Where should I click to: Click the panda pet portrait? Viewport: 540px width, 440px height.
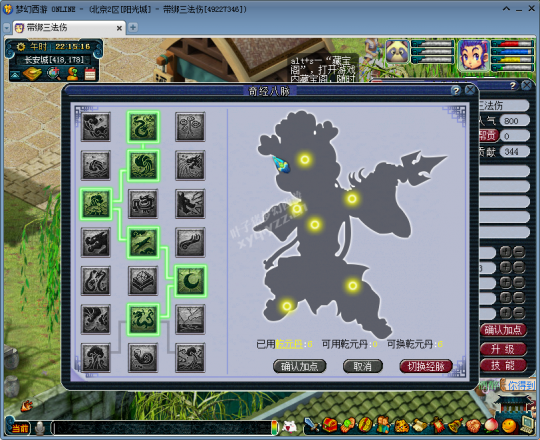(x=397, y=52)
